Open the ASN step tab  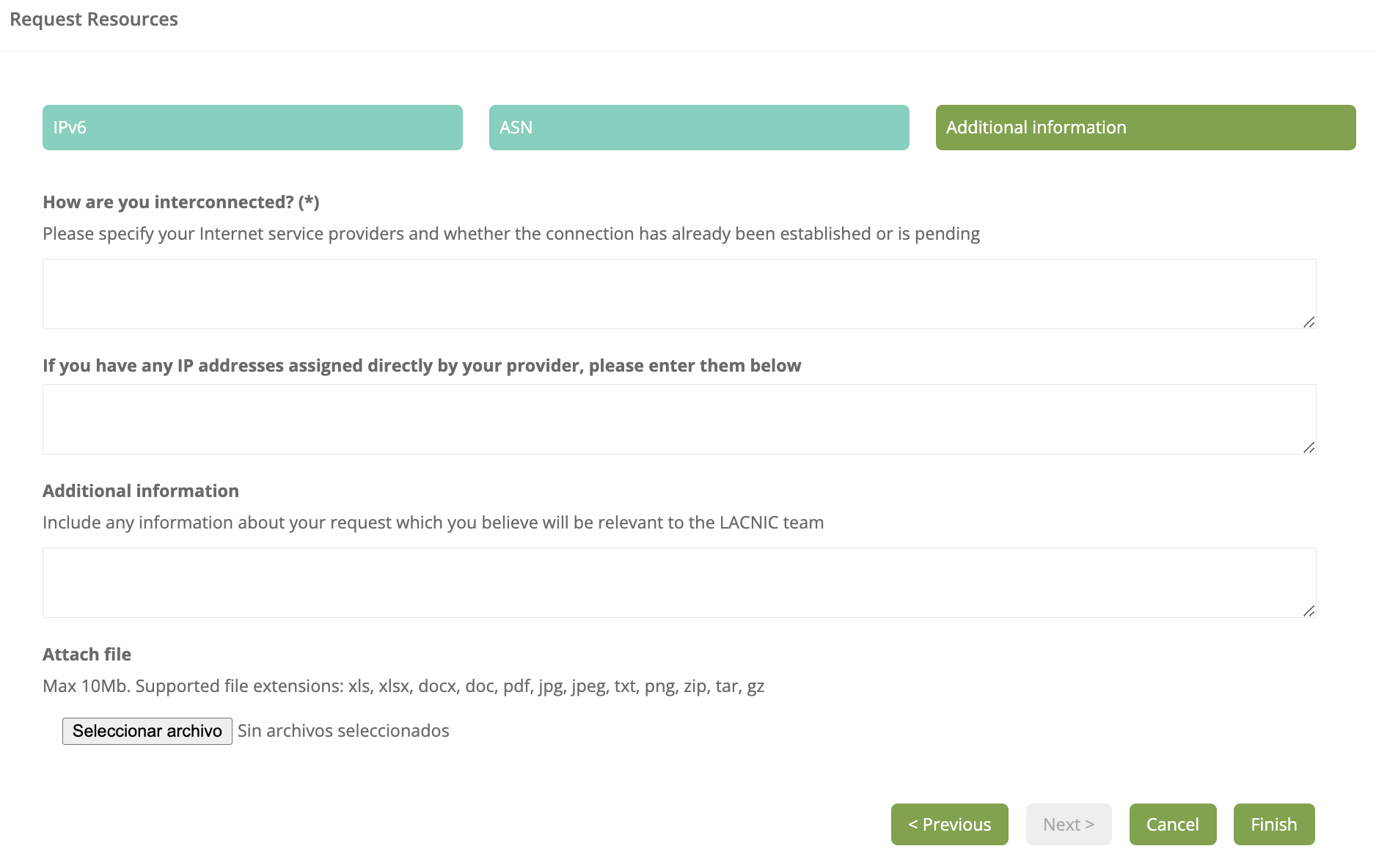[698, 128]
